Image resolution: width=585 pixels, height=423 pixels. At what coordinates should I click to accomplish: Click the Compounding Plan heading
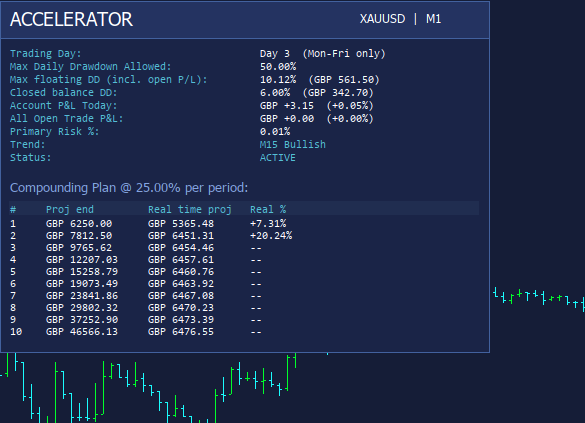point(129,188)
